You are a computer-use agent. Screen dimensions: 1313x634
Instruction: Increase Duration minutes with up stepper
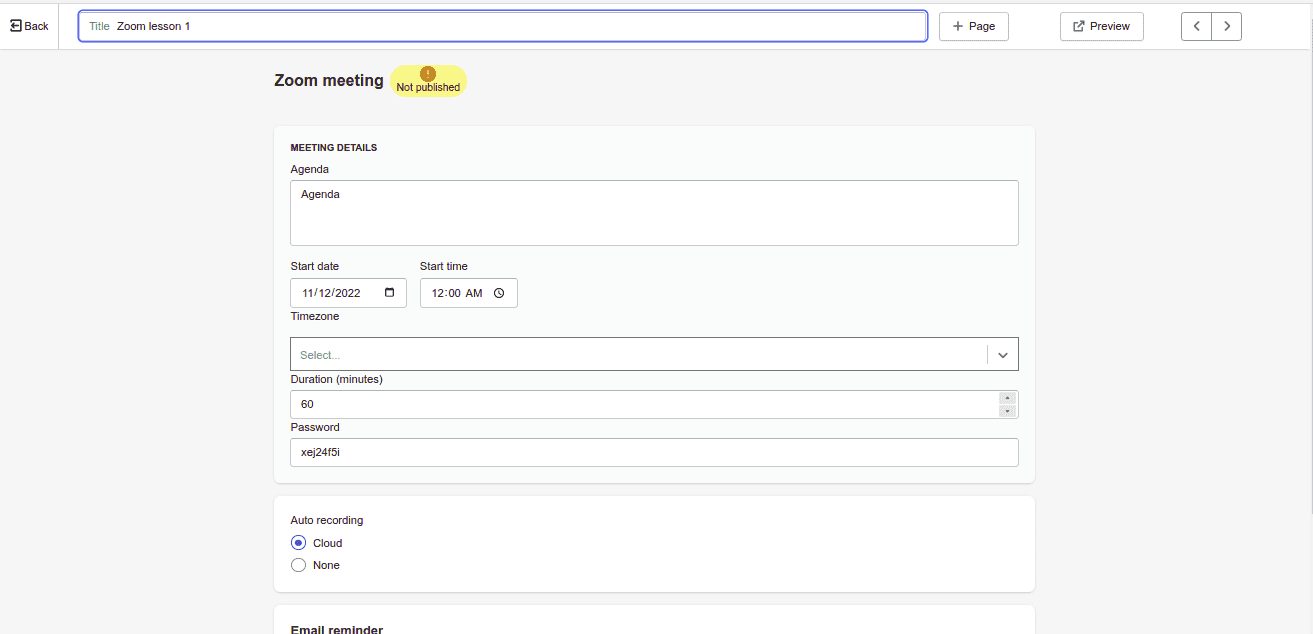[x=1008, y=398]
